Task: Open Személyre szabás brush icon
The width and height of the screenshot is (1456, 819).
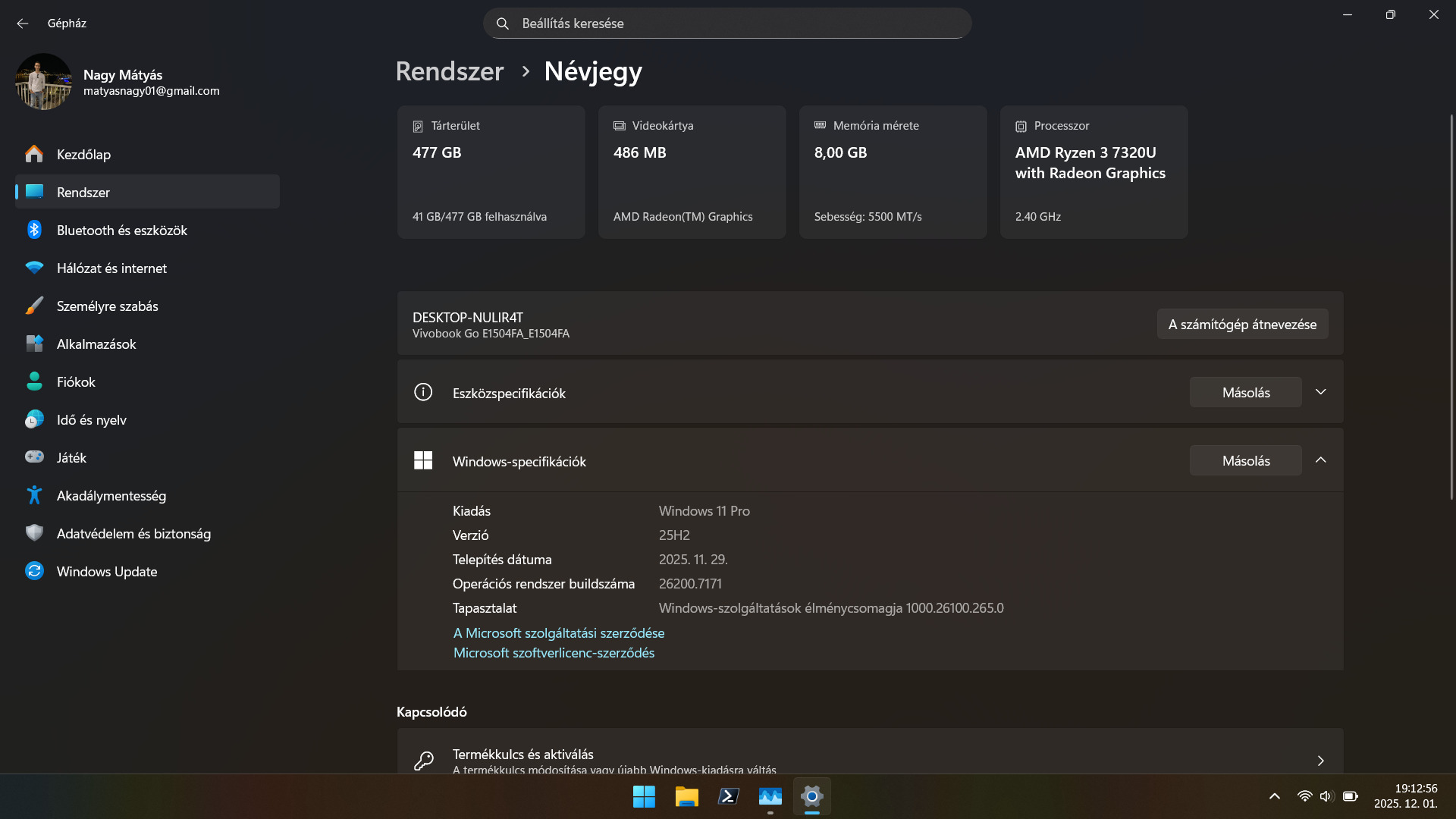Action: pyautogui.click(x=34, y=306)
